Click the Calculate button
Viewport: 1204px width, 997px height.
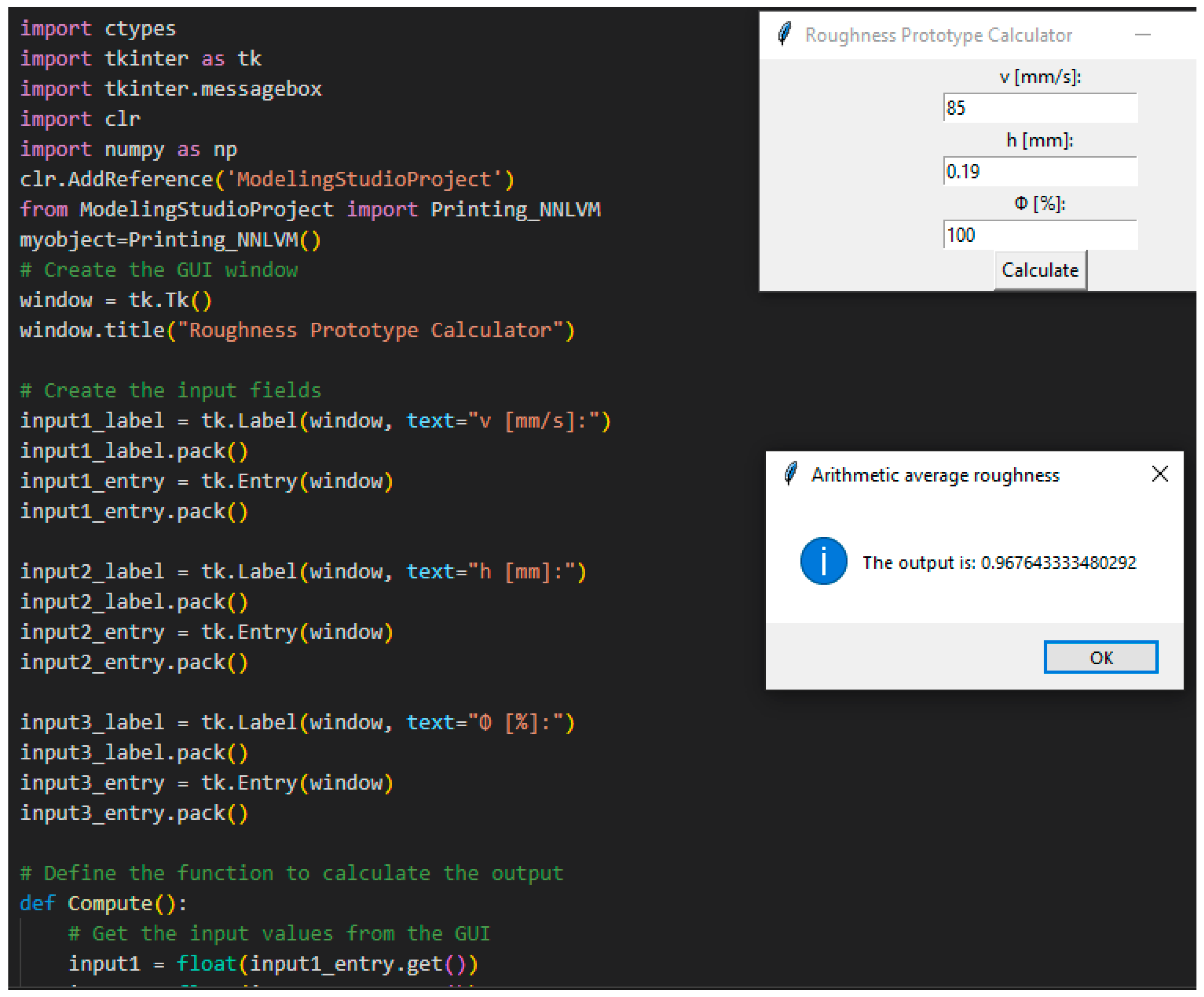pos(1039,270)
